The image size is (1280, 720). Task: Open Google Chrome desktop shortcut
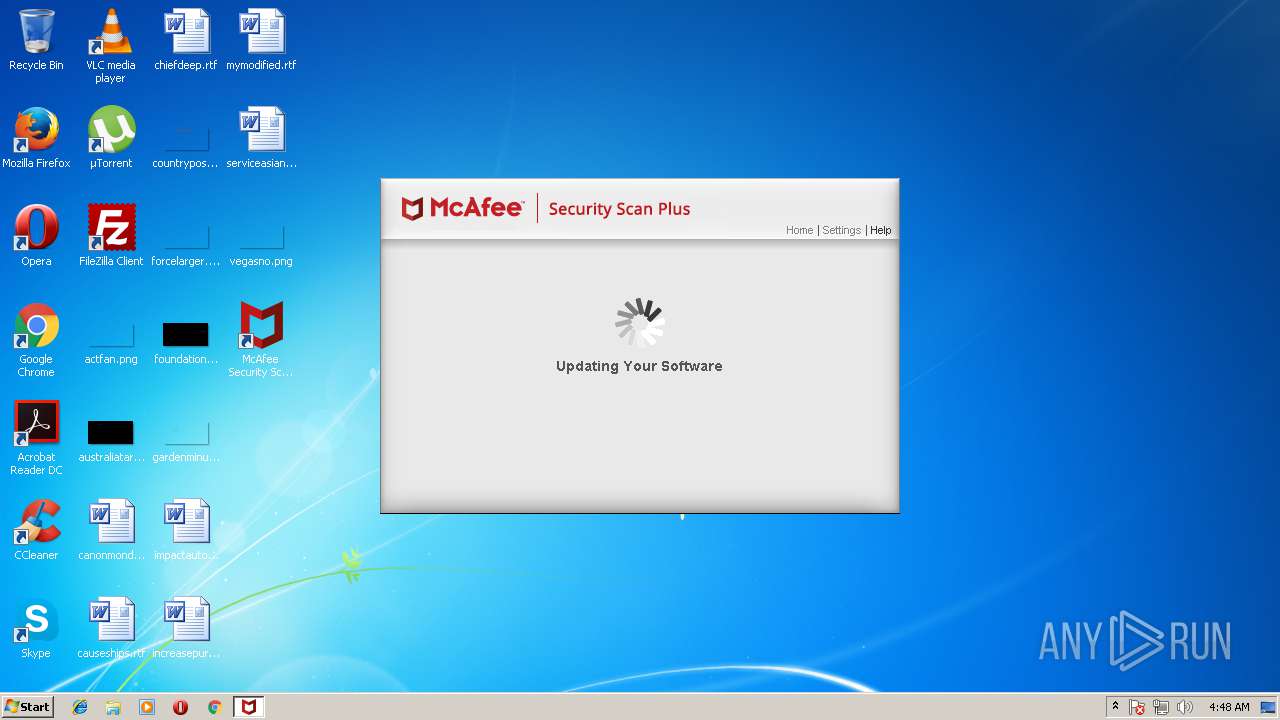[x=36, y=340]
